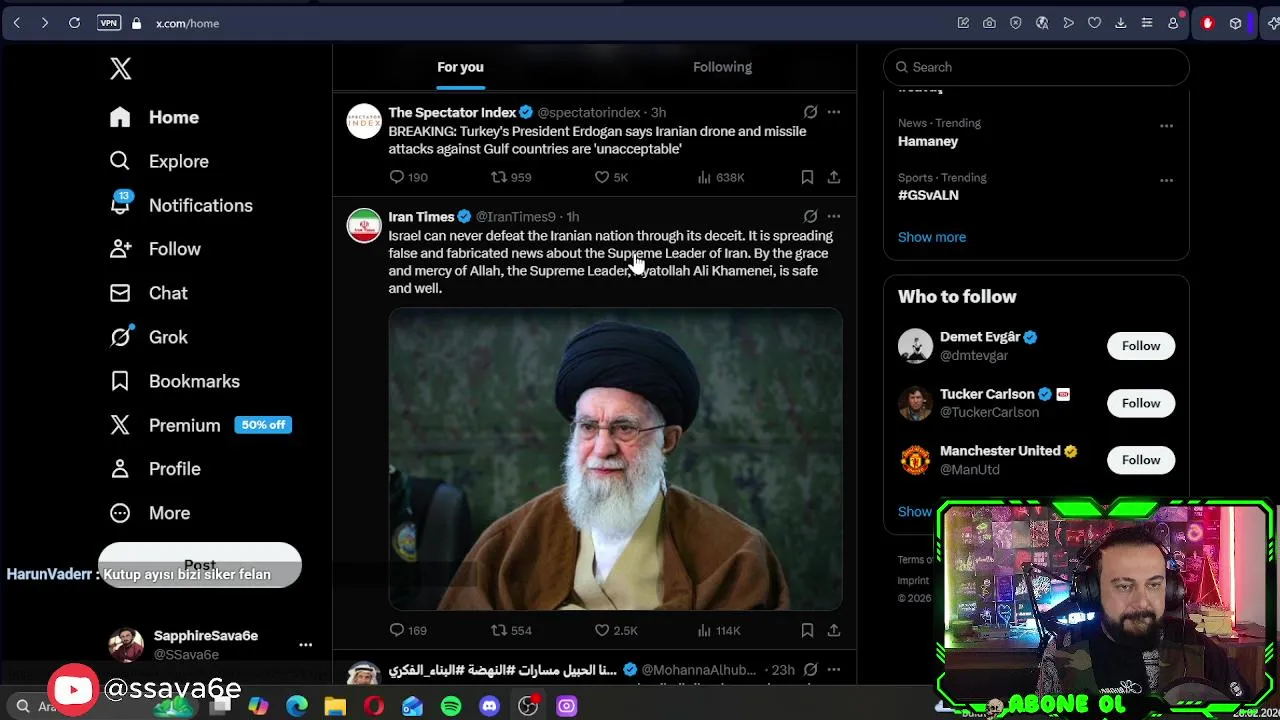Screen dimensions: 1280x720
Task: Reply to The Spectator Index post
Action: coord(408,177)
